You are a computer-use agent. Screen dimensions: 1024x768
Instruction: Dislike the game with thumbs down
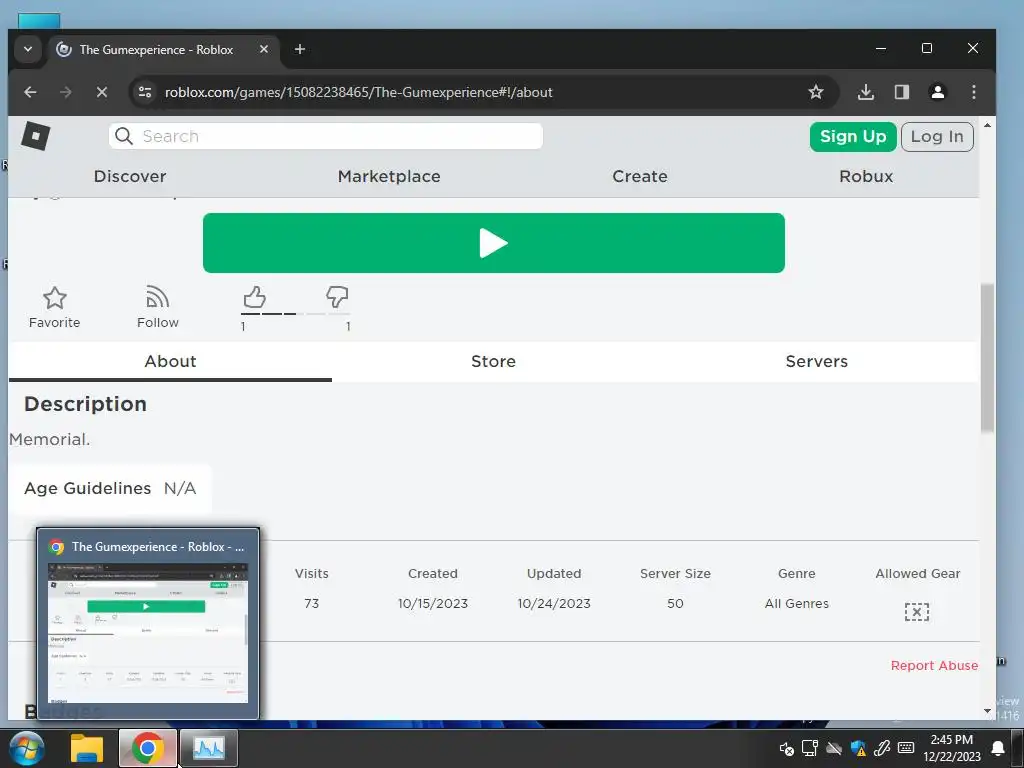pyautogui.click(x=337, y=296)
